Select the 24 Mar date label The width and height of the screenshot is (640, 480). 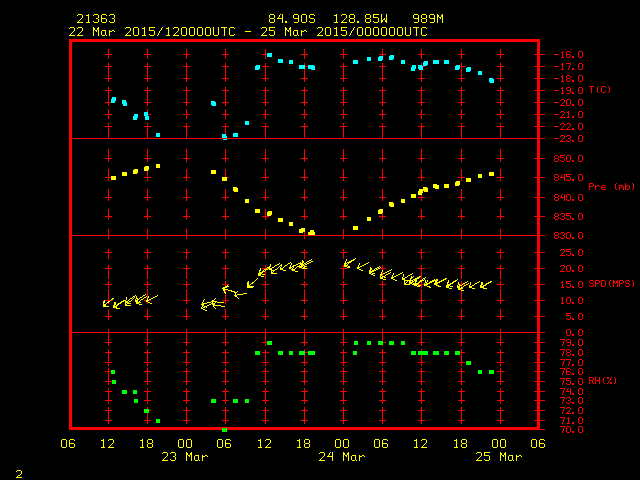(x=341, y=456)
